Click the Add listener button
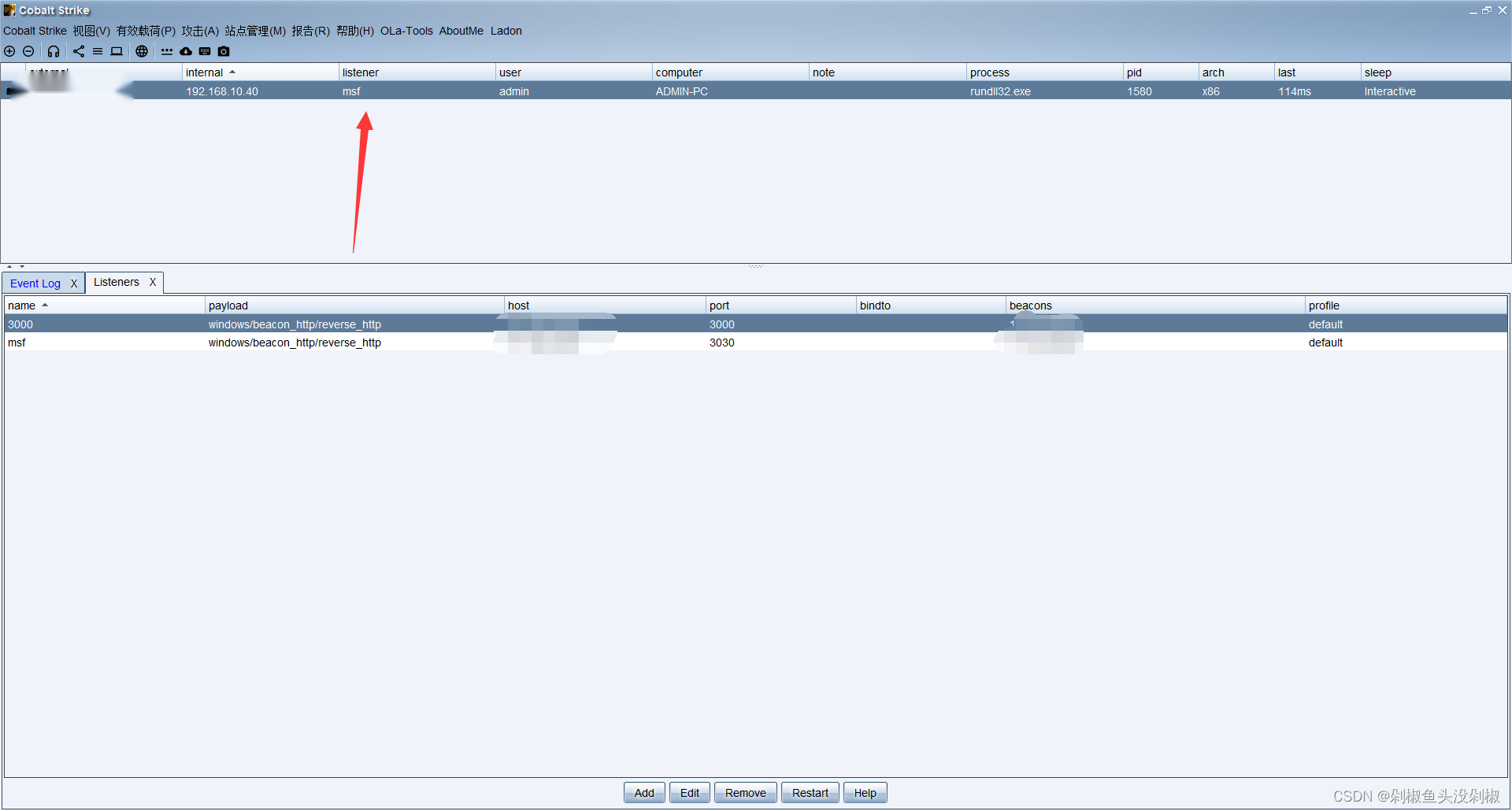 pyautogui.click(x=644, y=793)
